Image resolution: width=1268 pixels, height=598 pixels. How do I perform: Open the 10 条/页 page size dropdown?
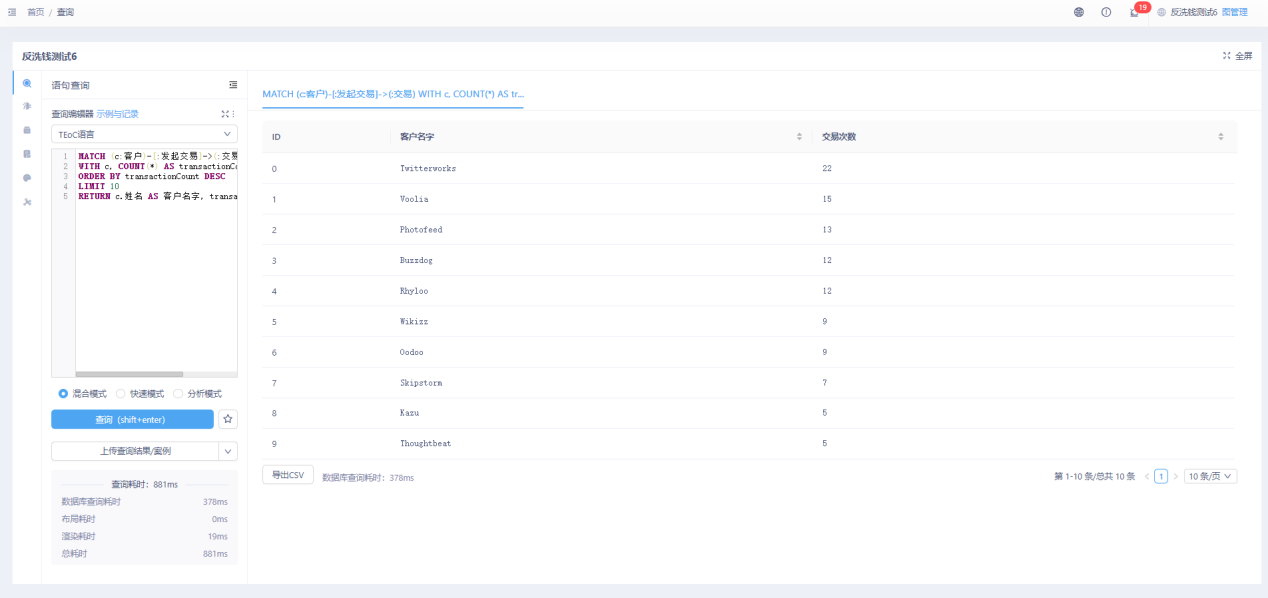click(x=1210, y=476)
